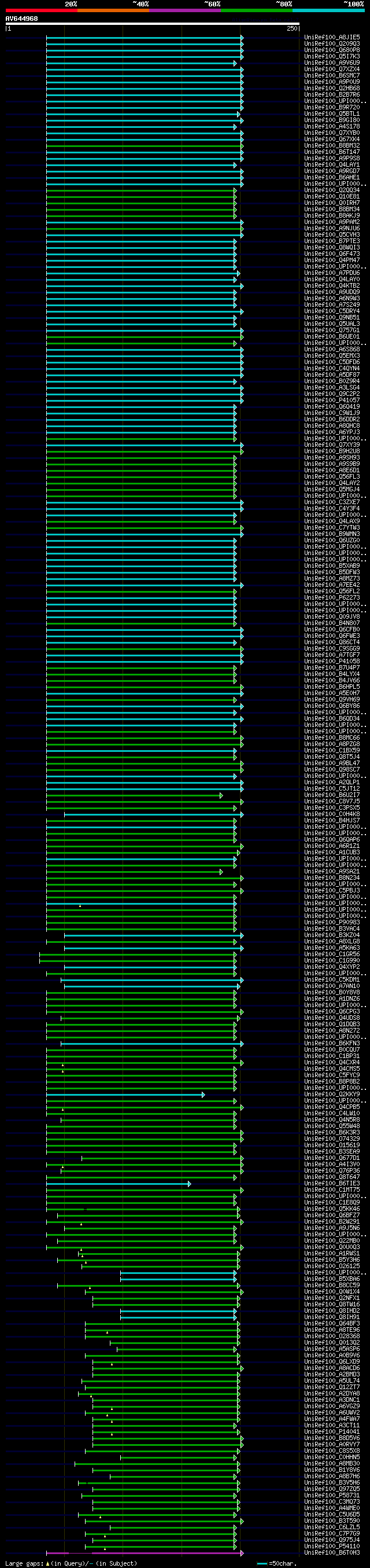Select hit UniRef100_B9R720
This screenshot has width=370, height=1568.
tap(332, 108)
